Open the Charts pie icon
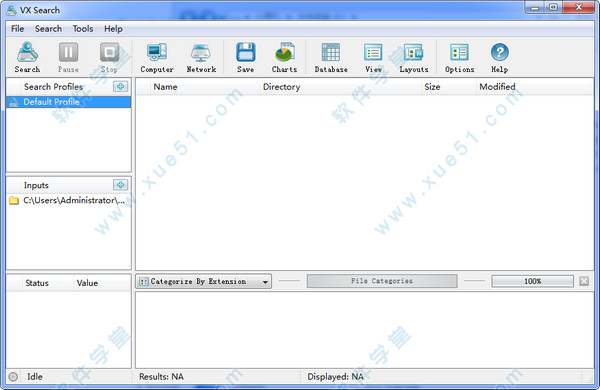600x390 pixels. tap(284, 57)
